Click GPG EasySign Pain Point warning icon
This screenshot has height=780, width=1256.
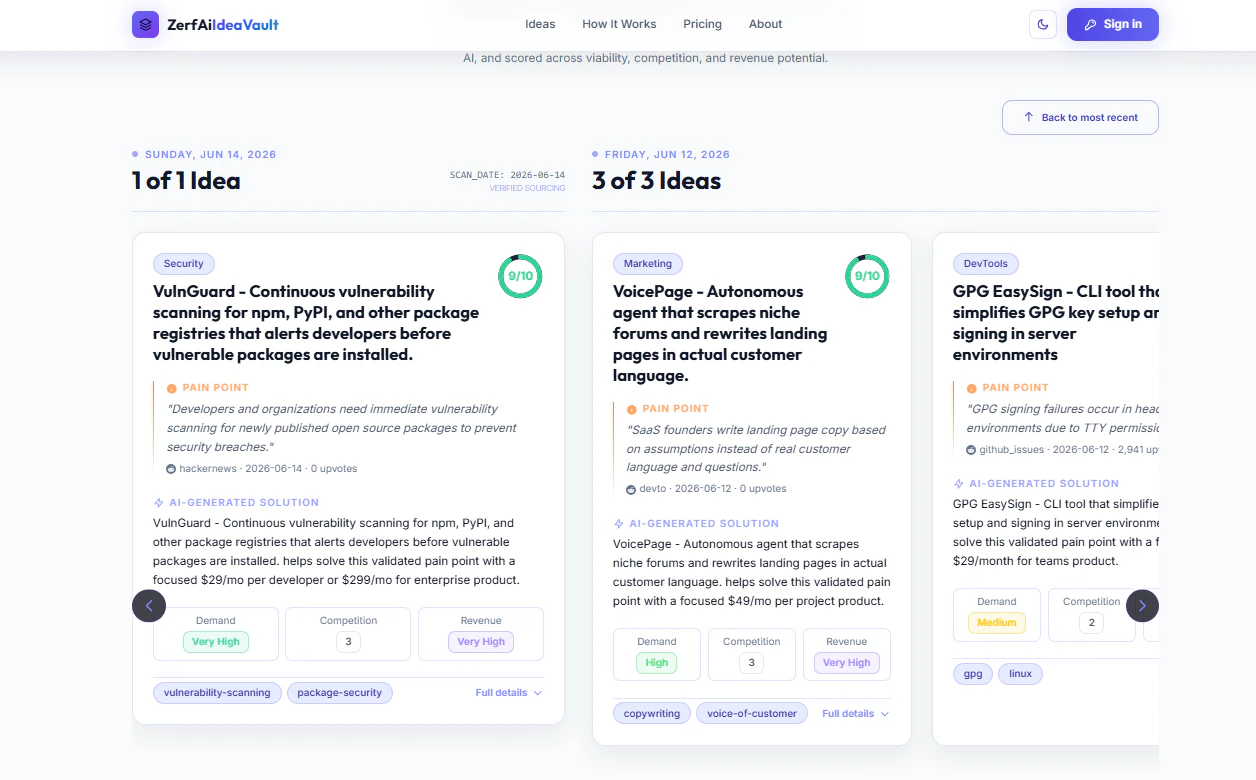pos(971,388)
